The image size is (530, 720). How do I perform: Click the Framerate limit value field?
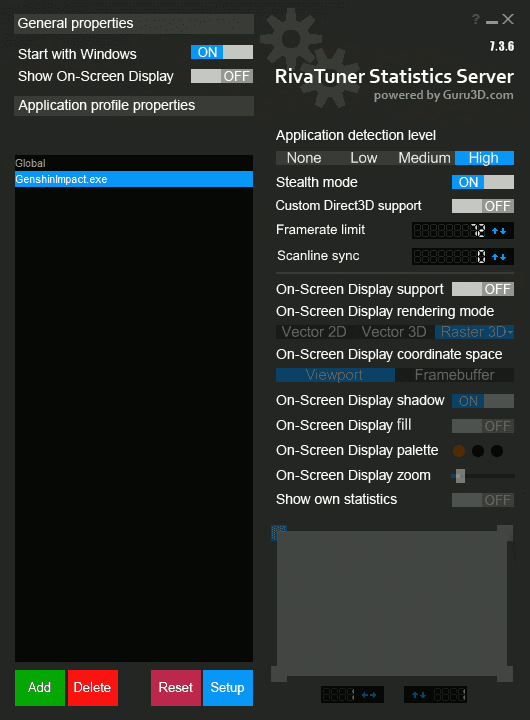(450, 231)
